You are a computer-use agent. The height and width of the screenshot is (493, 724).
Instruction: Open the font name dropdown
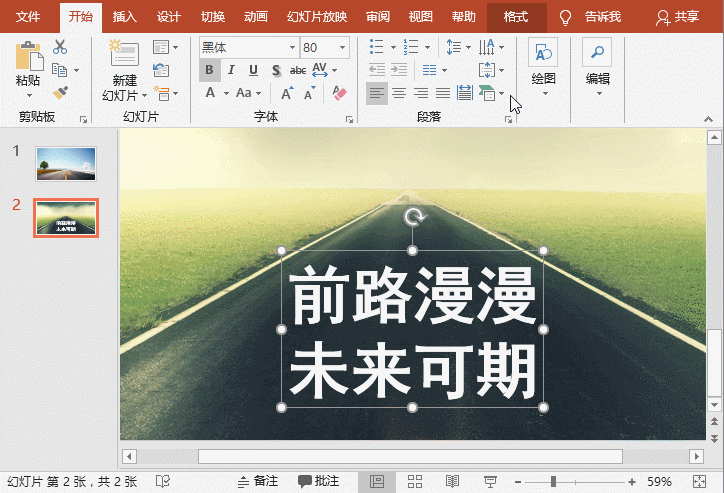(292, 48)
